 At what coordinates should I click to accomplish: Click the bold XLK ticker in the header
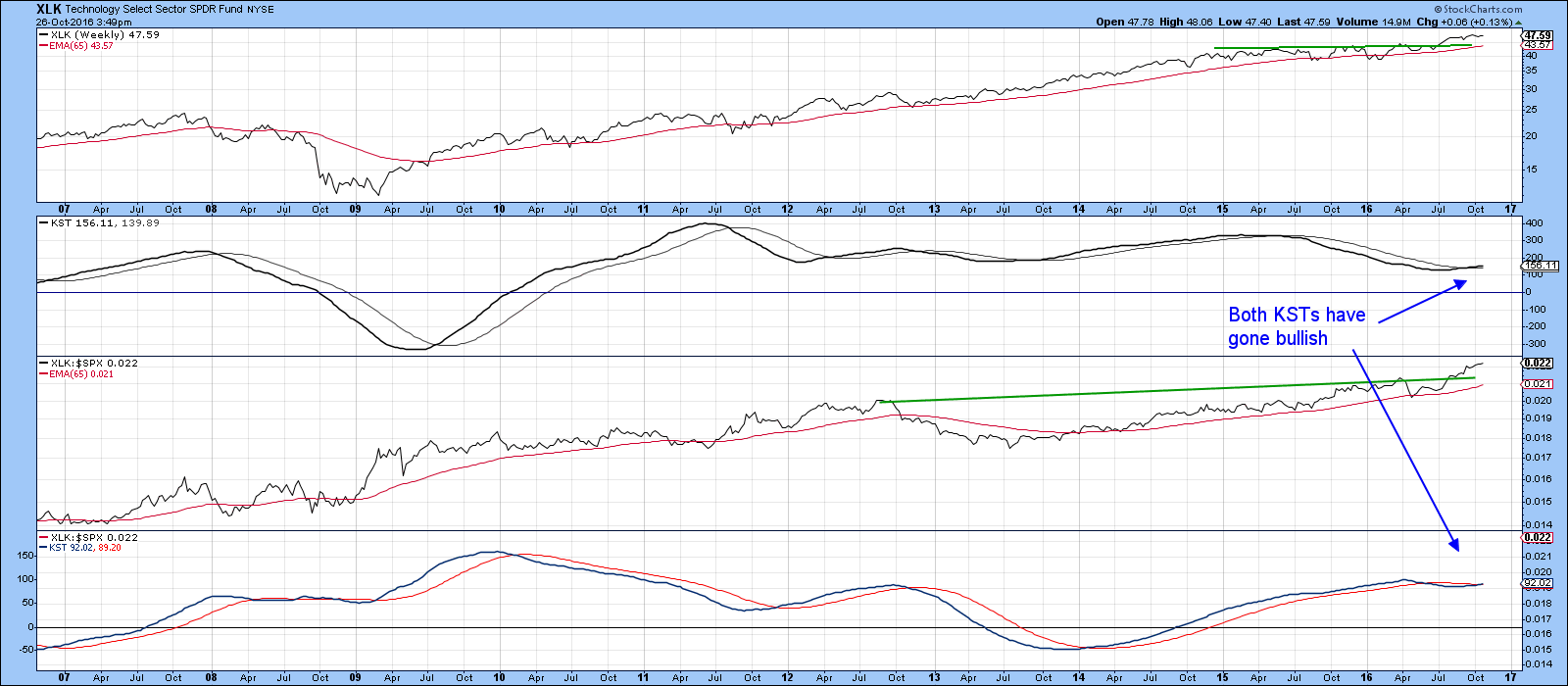tap(49, 9)
